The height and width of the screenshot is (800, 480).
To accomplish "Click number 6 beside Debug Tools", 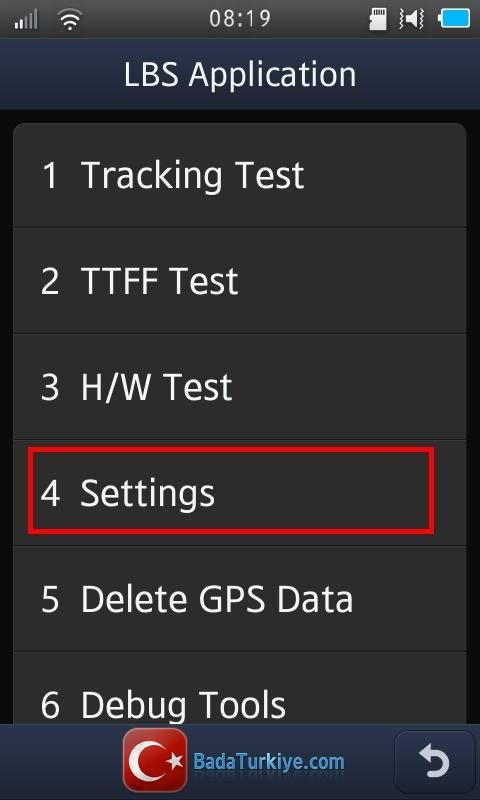I will 49,705.
